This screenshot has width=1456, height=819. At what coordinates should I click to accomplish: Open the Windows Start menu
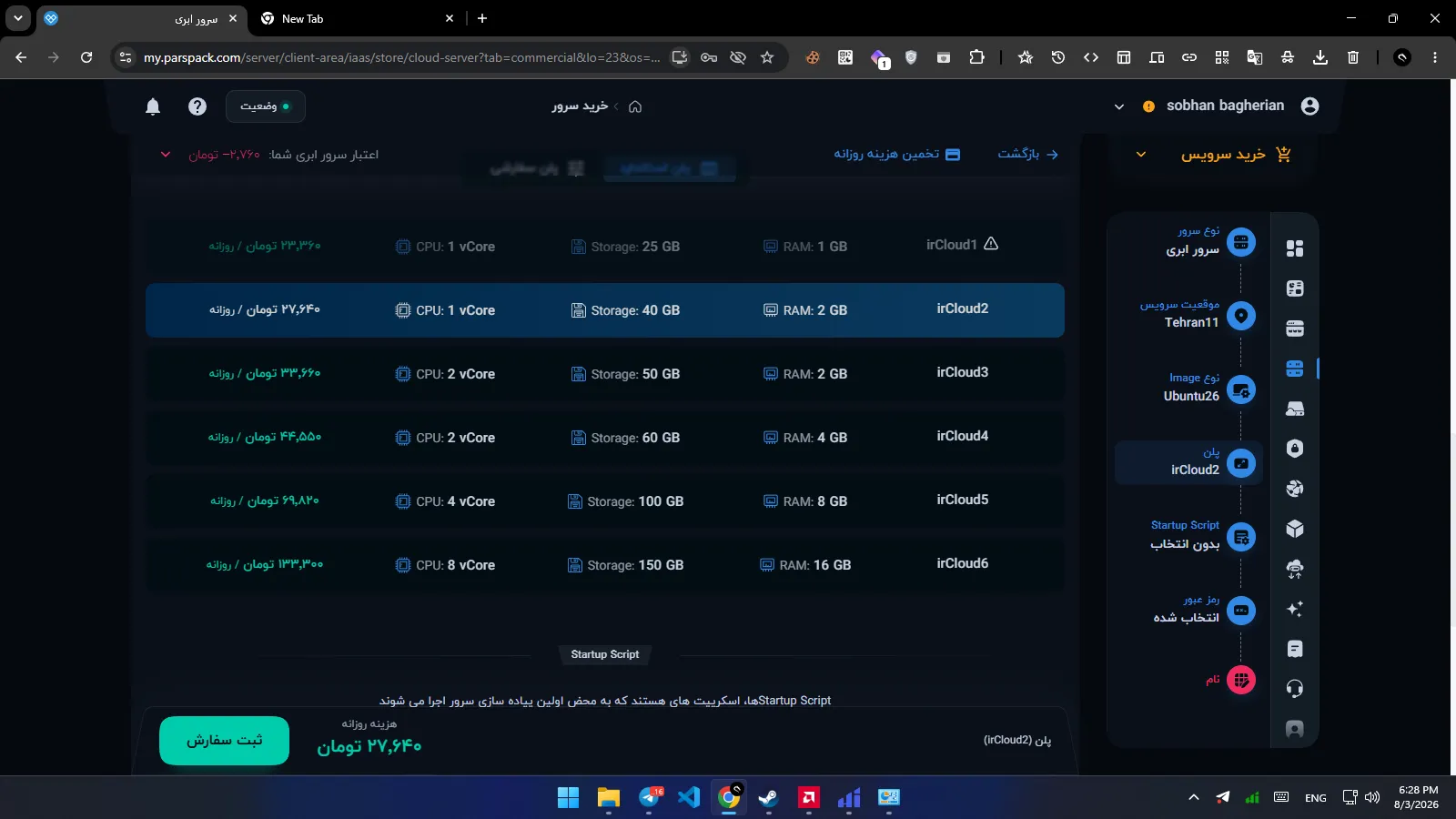coord(568,798)
